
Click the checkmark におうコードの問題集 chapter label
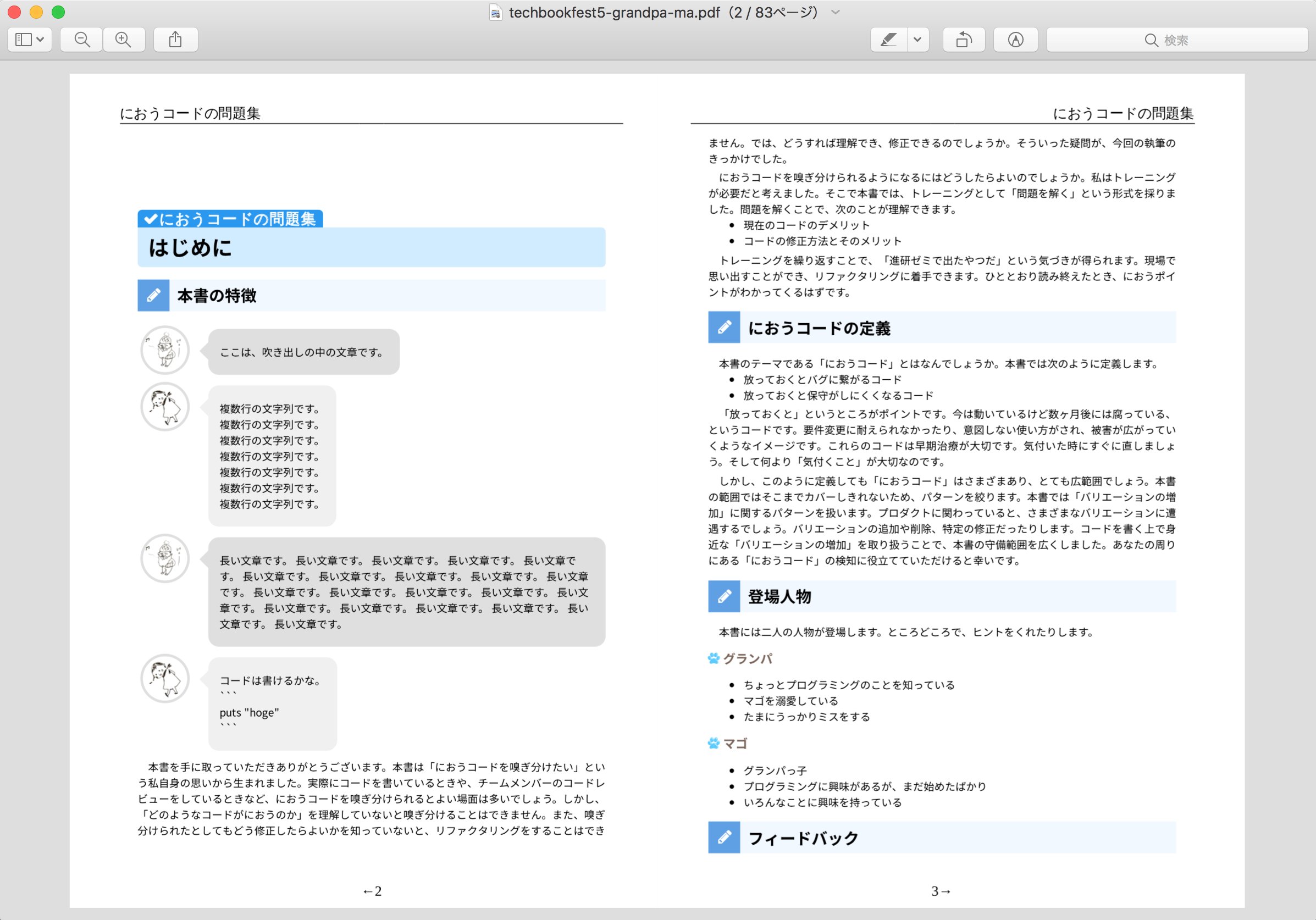[x=230, y=219]
